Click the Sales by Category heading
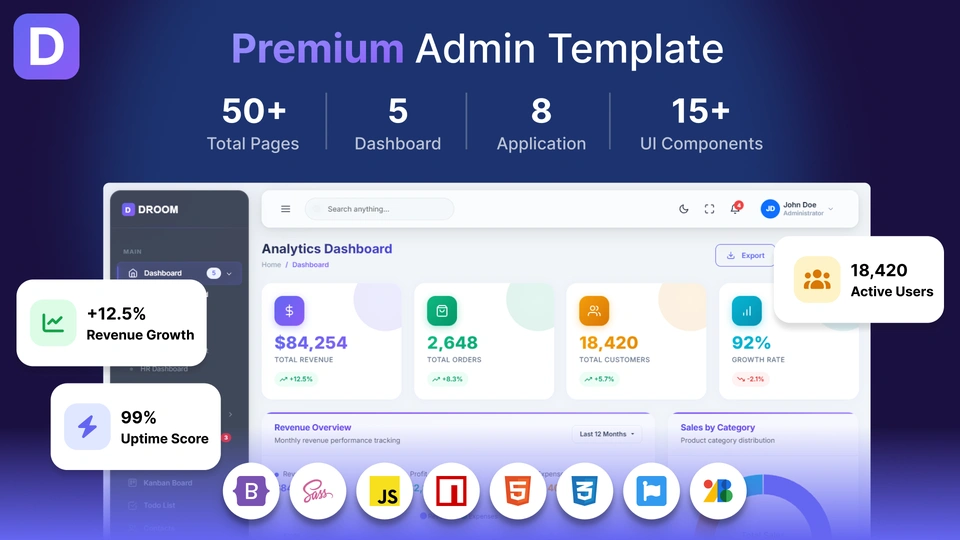The width and height of the screenshot is (960, 540). [718, 427]
